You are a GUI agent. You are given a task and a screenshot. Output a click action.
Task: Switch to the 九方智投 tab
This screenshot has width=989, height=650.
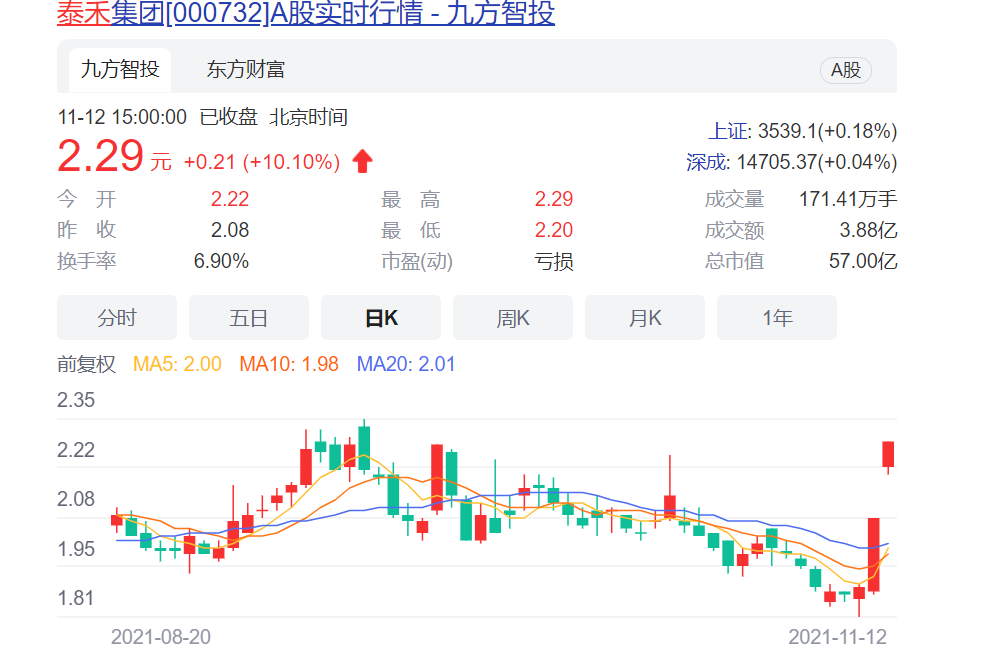click(x=120, y=69)
